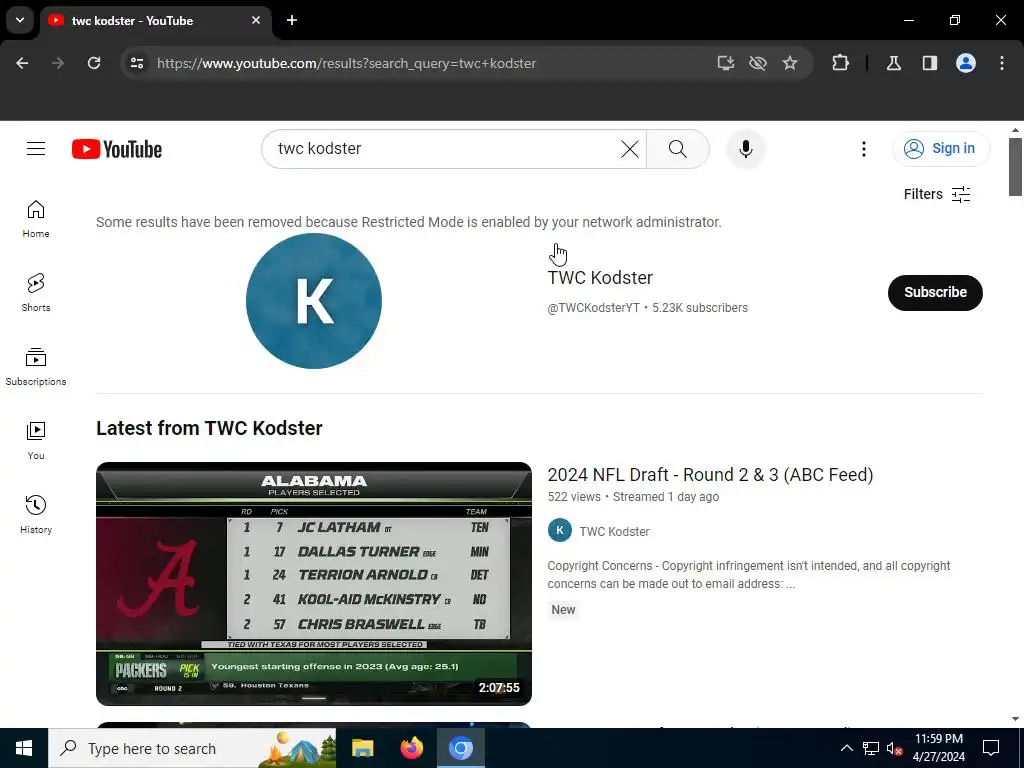1024x768 pixels.
Task: Clear the search box with X
Action: (630, 149)
